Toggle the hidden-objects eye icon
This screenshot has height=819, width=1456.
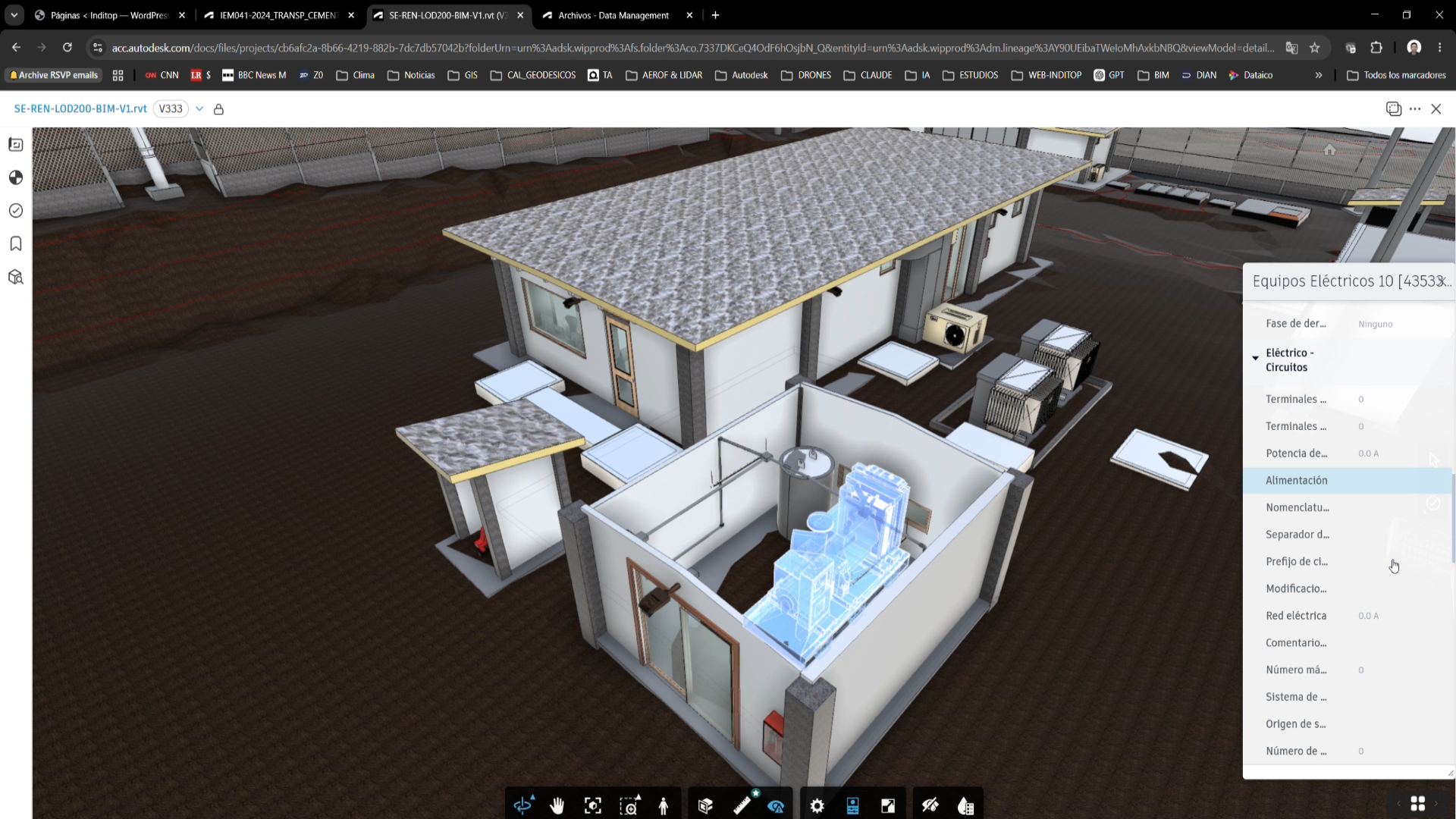(930, 805)
